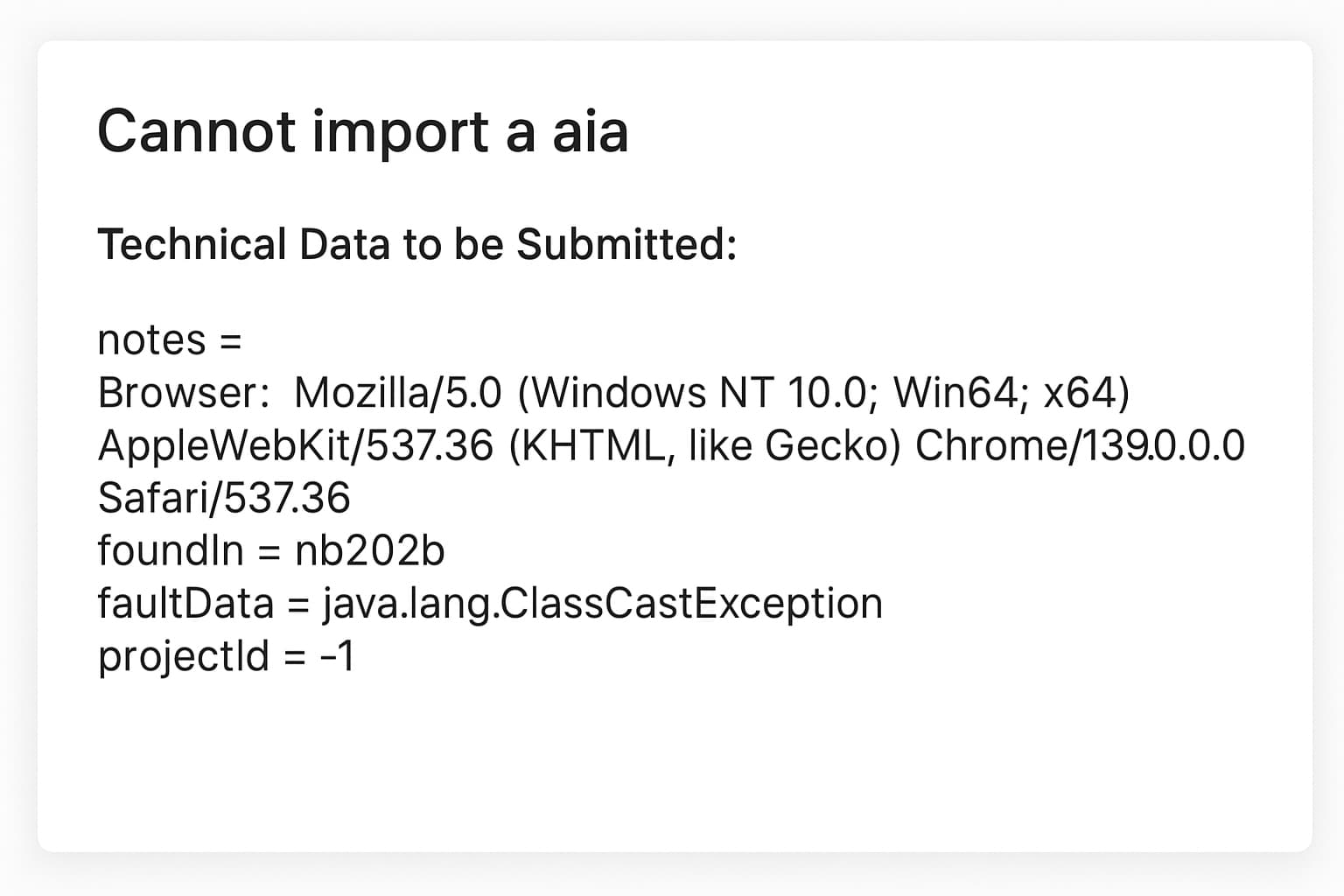Click the "projectId" key name
Image resolution: width=1344 pixels, height=896 pixels.
(x=184, y=657)
